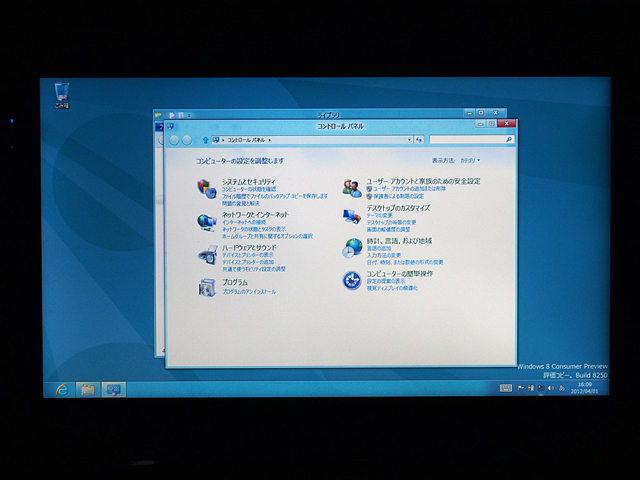Open the System and Security shield icon
This screenshot has height=480, width=640.
pyautogui.click(x=207, y=189)
